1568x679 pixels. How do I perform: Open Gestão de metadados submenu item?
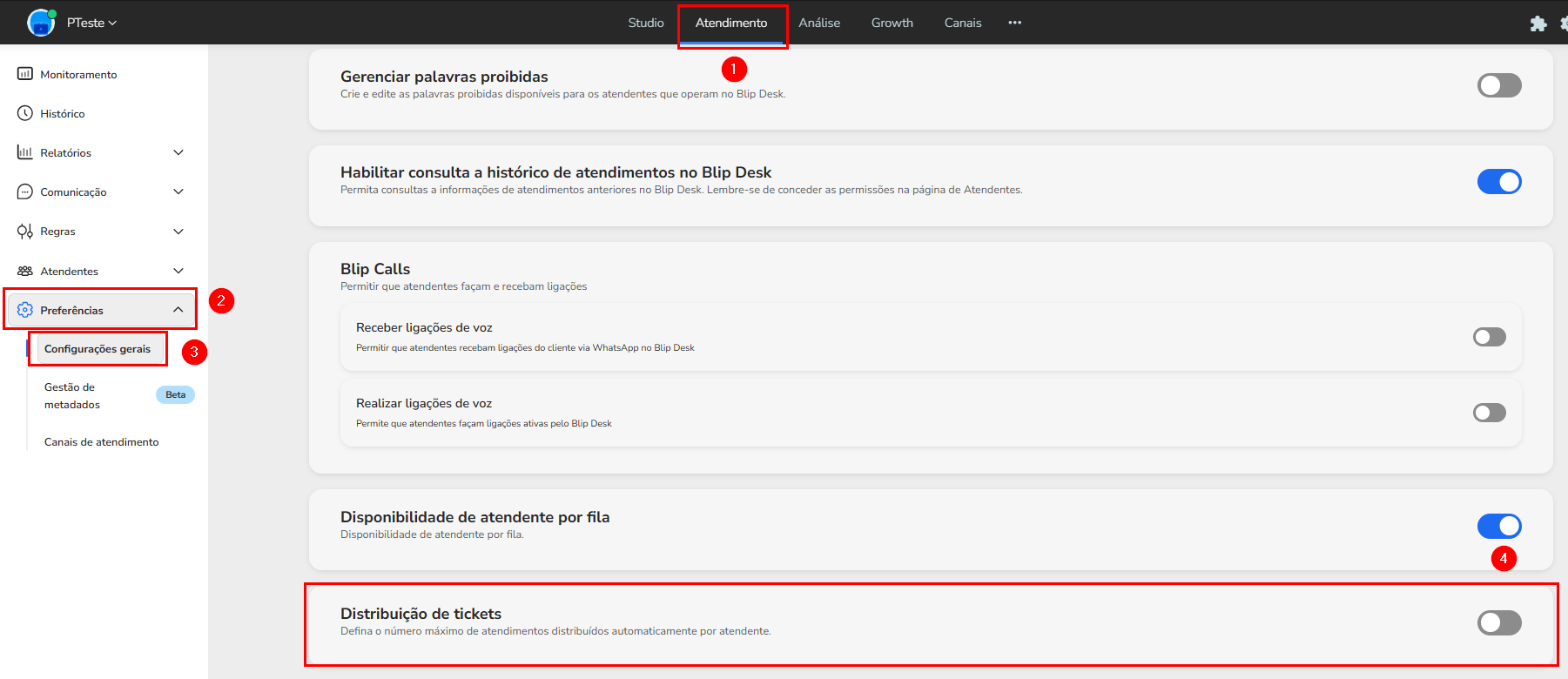(72, 396)
